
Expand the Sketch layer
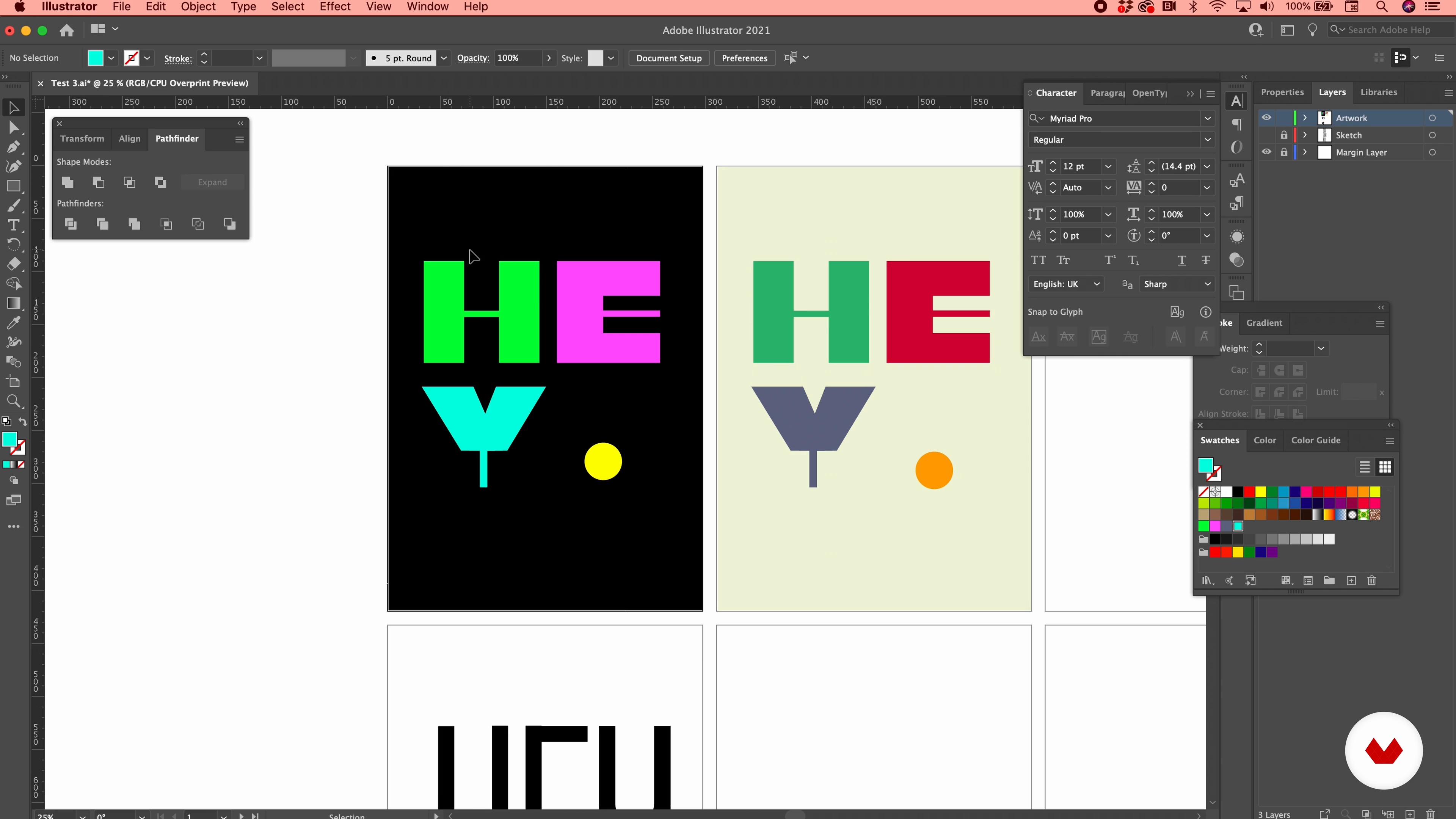pyautogui.click(x=1304, y=135)
